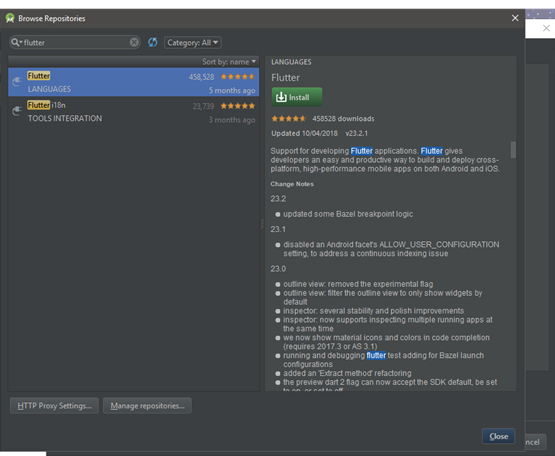Screen dimensions: 555x456
Task: Click the 458,528 download count in list
Action: [201, 77]
